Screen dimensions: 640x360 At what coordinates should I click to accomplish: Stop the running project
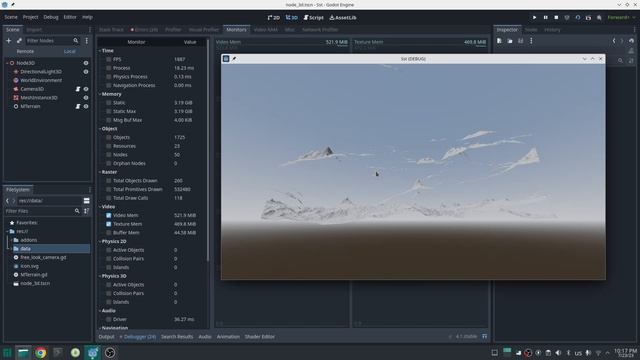(556, 18)
